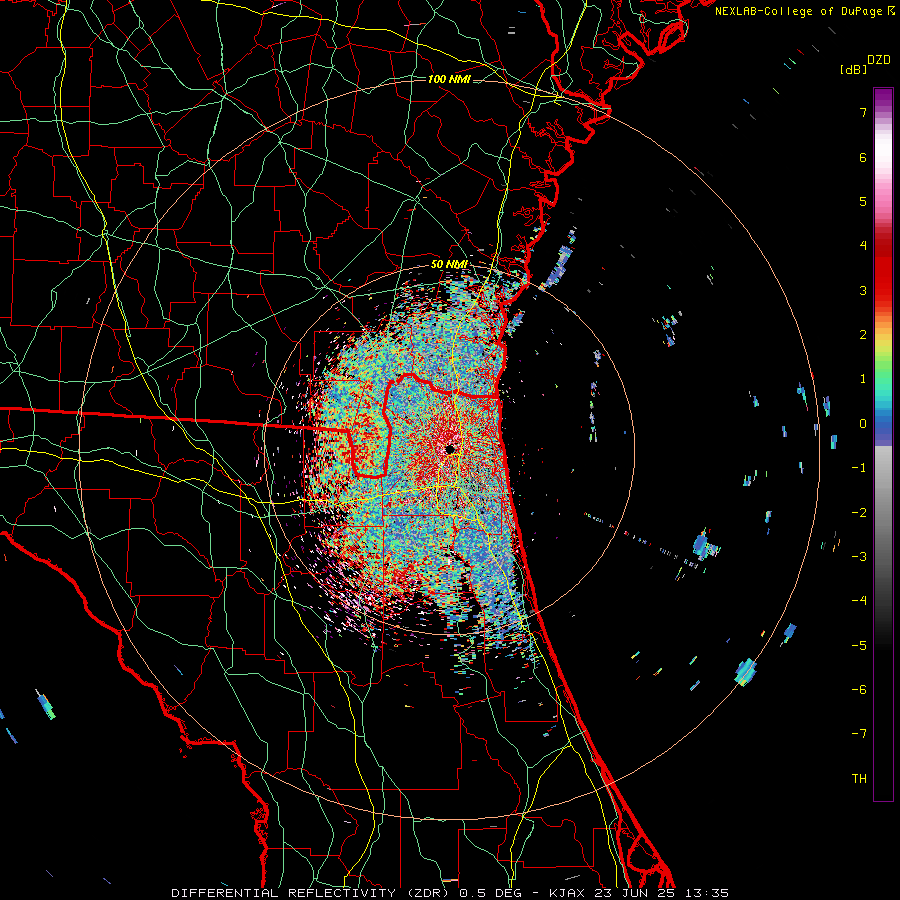The width and height of the screenshot is (900, 900).
Task: Click the KJAX radar site black dot
Action: (x=450, y=449)
